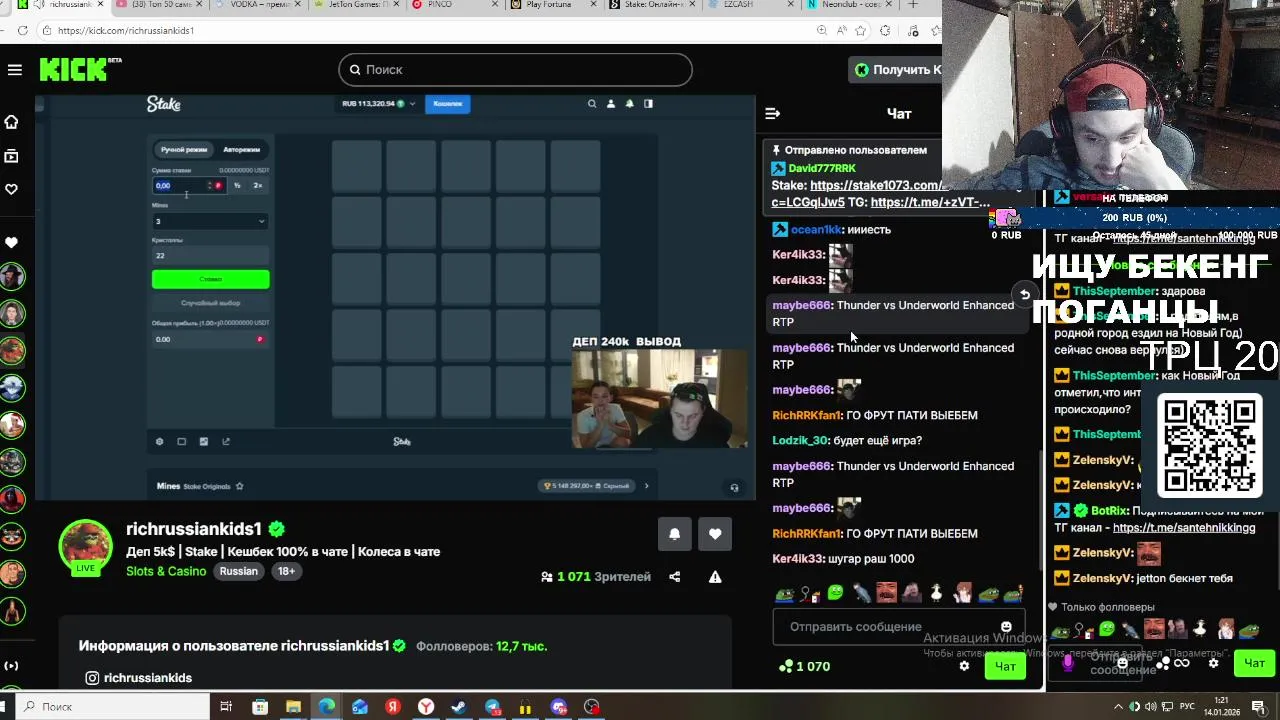Select the Russian language tag
Screen dimensions: 1280x720
click(x=239, y=571)
